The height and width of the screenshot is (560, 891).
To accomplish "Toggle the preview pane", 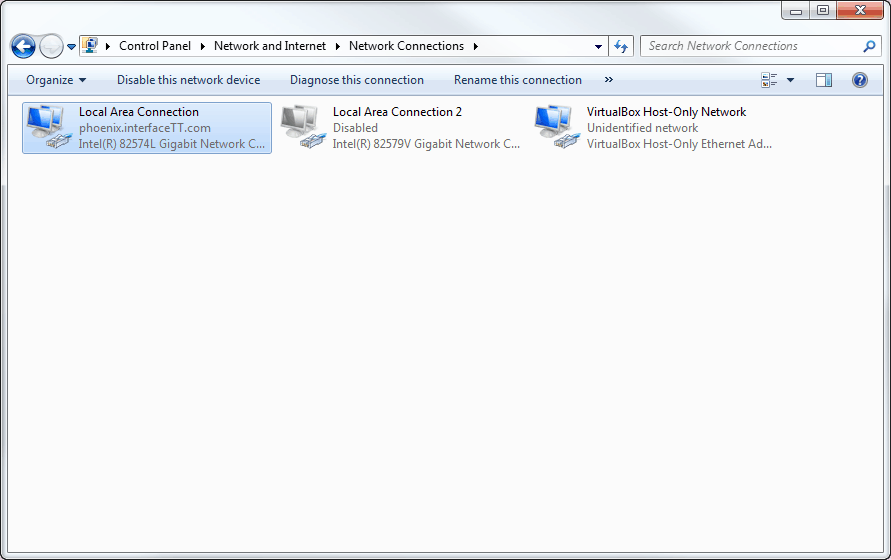I will 824,80.
